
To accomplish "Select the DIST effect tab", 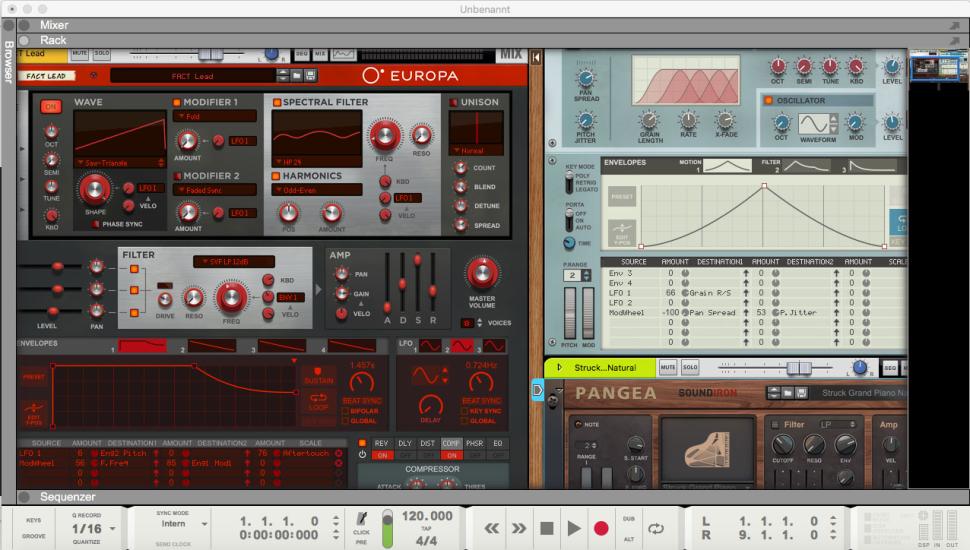I will click(x=427, y=444).
